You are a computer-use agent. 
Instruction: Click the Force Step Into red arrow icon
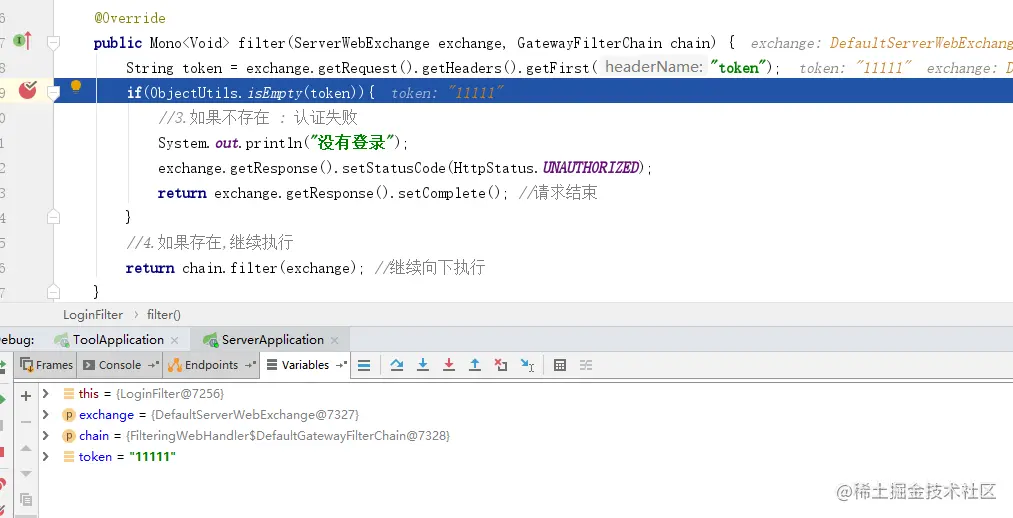pyautogui.click(x=448, y=365)
